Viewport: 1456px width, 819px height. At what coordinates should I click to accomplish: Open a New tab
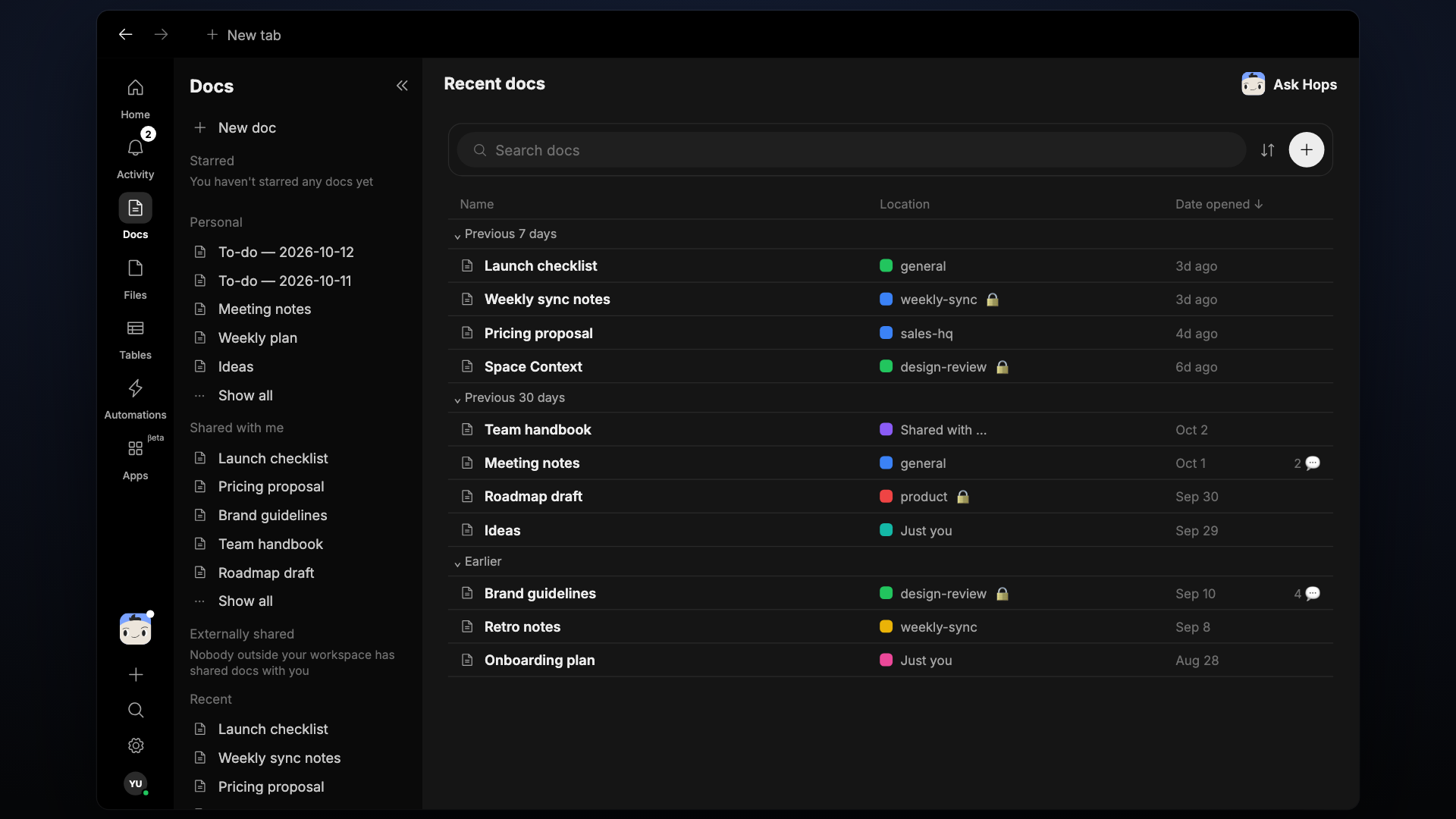243,35
